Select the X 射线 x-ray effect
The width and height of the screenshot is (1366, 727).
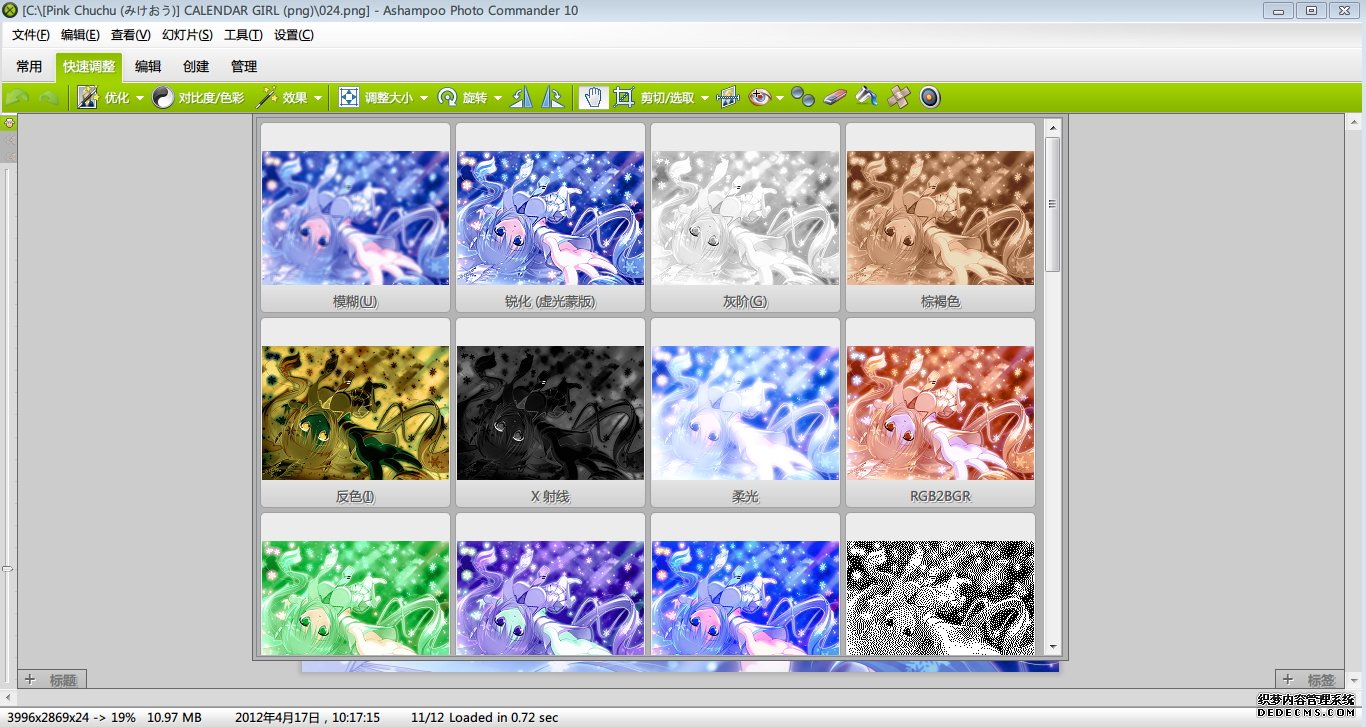(550, 413)
